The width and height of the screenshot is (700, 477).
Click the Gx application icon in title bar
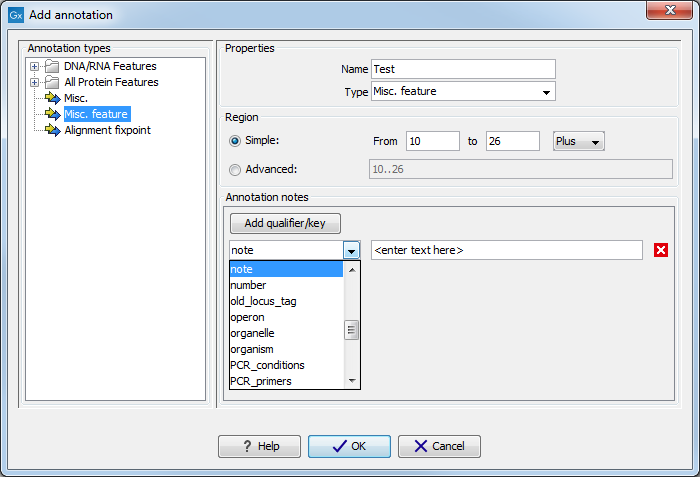[15, 15]
